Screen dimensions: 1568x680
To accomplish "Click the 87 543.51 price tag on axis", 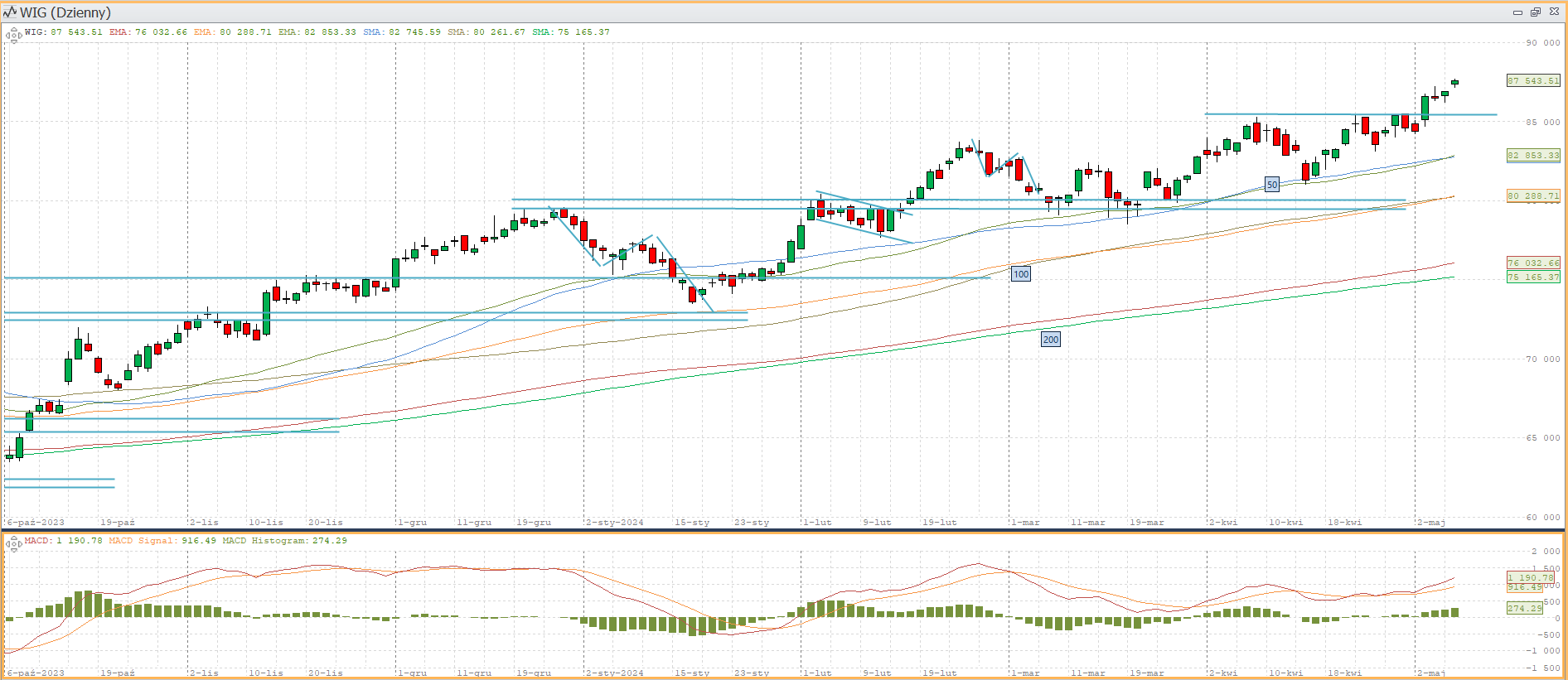I will (1533, 81).
